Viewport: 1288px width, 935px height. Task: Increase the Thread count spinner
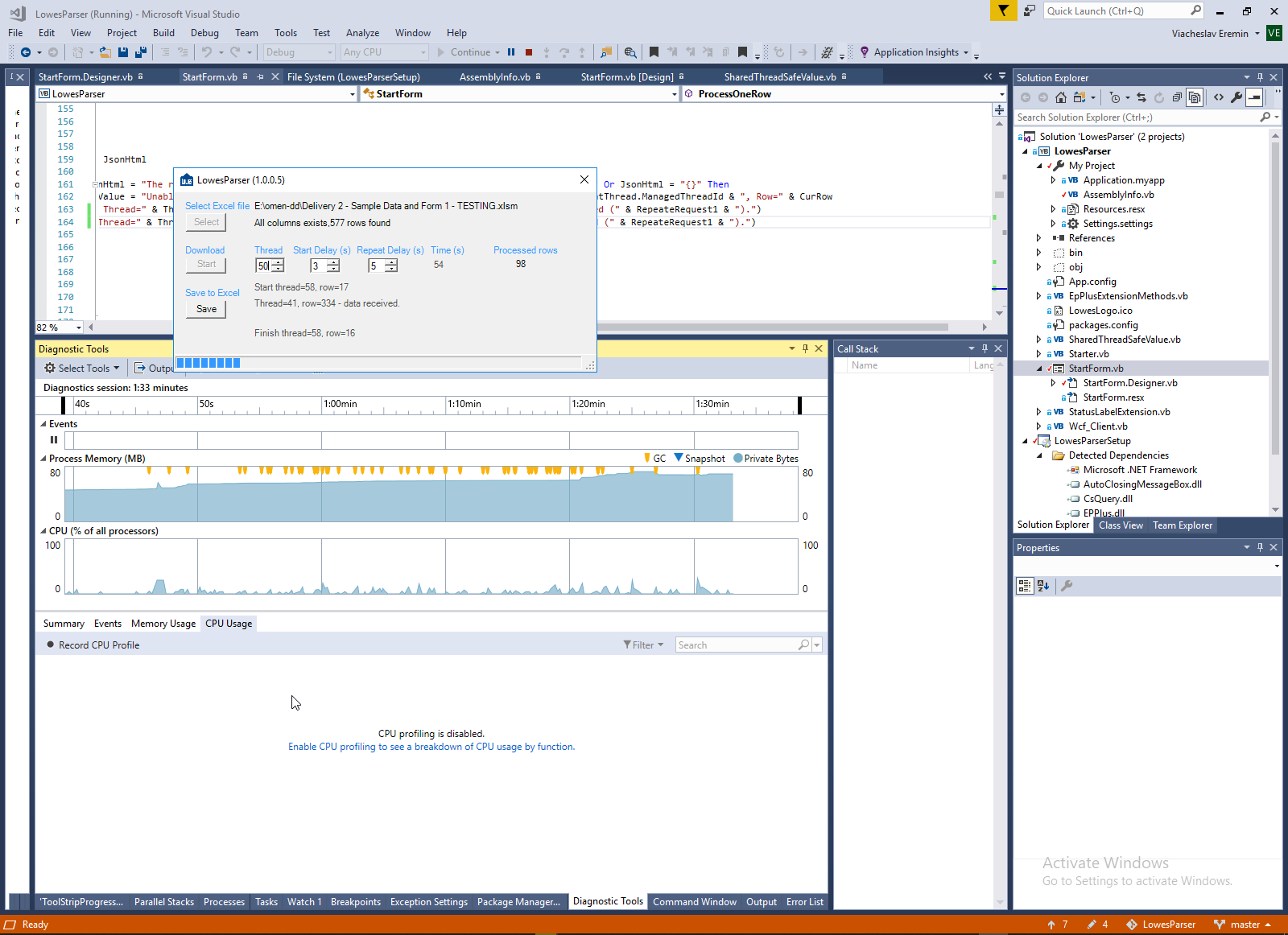[278, 262]
